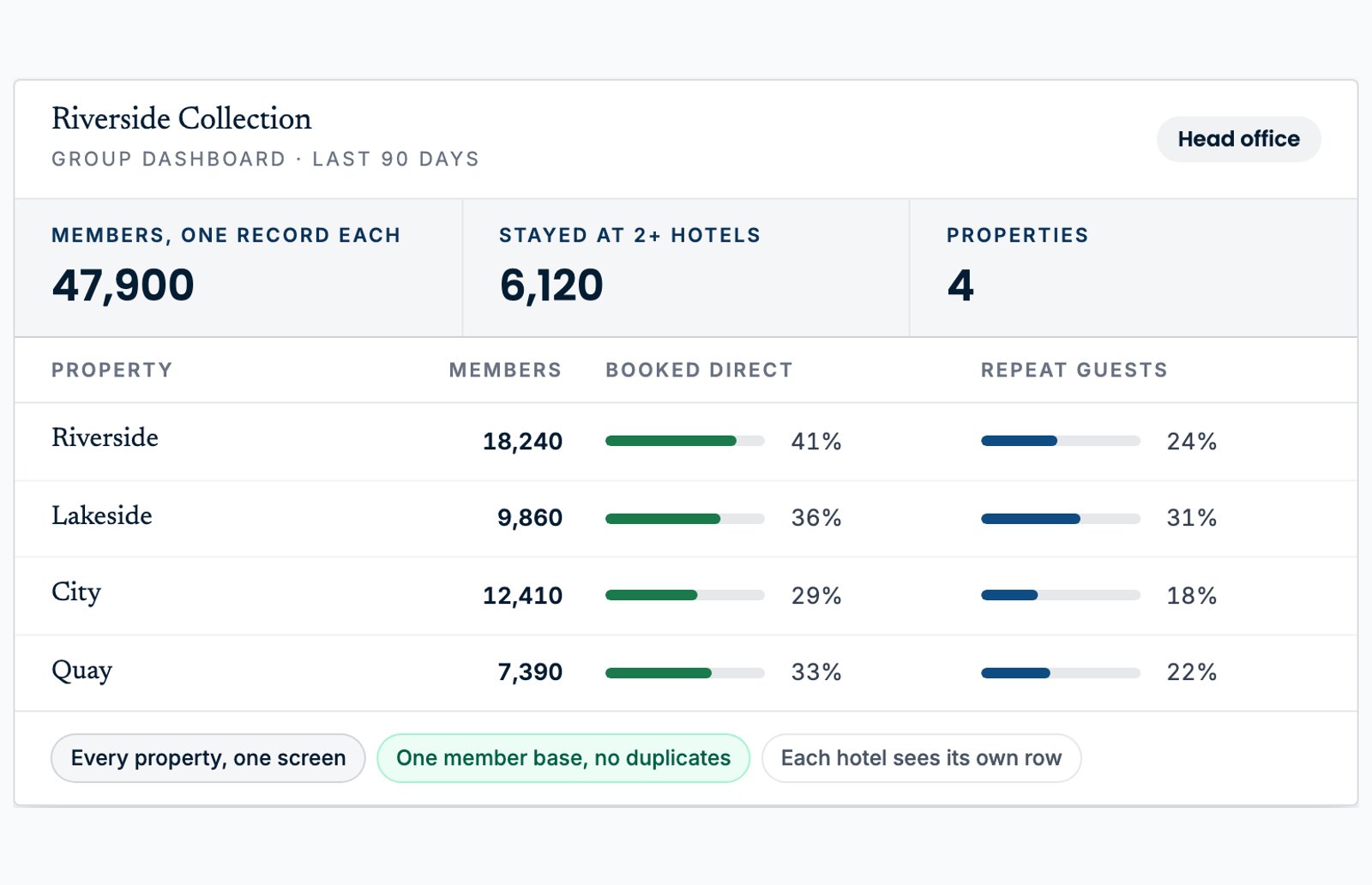This screenshot has height=885, width=1372.
Task: Click the Riverside property name
Action: pyautogui.click(x=105, y=437)
